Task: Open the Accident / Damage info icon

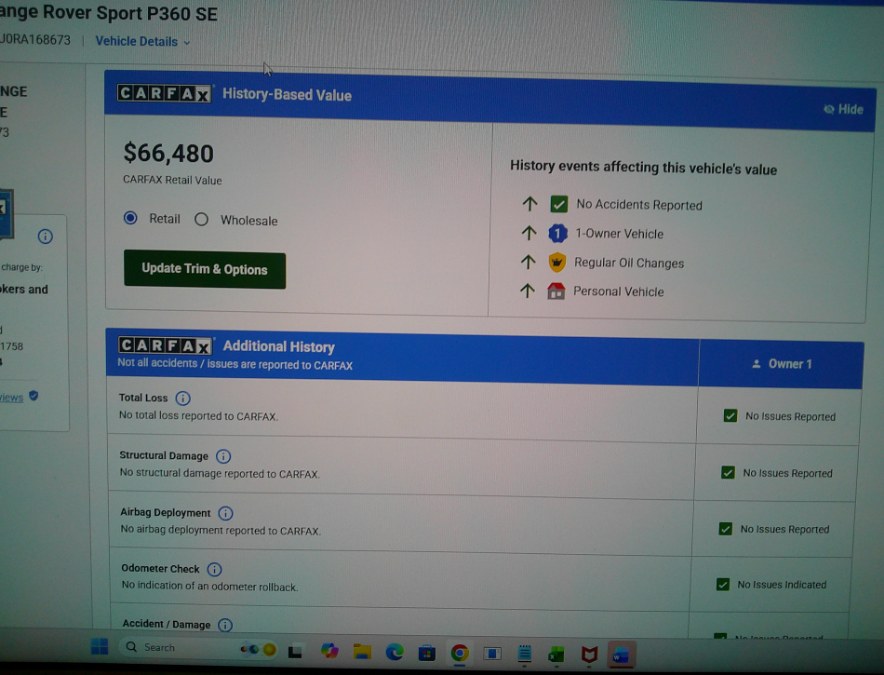Action: (x=225, y=625)
